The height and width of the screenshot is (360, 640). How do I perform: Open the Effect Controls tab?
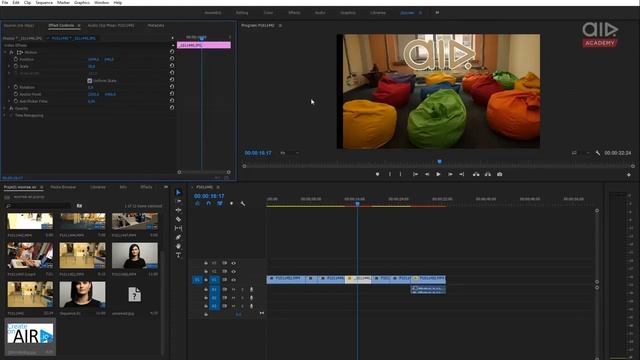click(61, 25)
